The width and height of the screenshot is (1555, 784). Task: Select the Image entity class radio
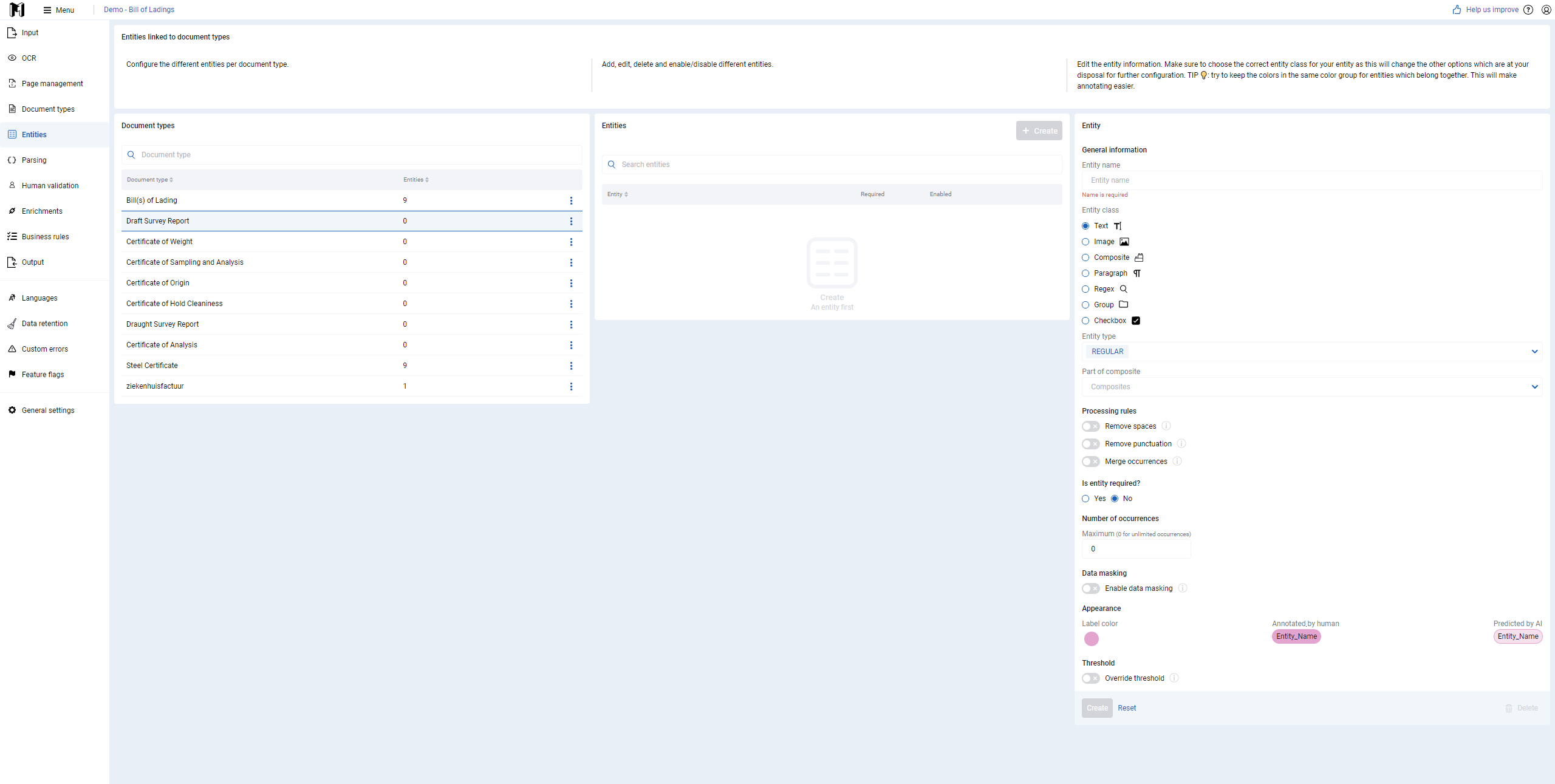pyautogui.click(x=1085, y=242)
